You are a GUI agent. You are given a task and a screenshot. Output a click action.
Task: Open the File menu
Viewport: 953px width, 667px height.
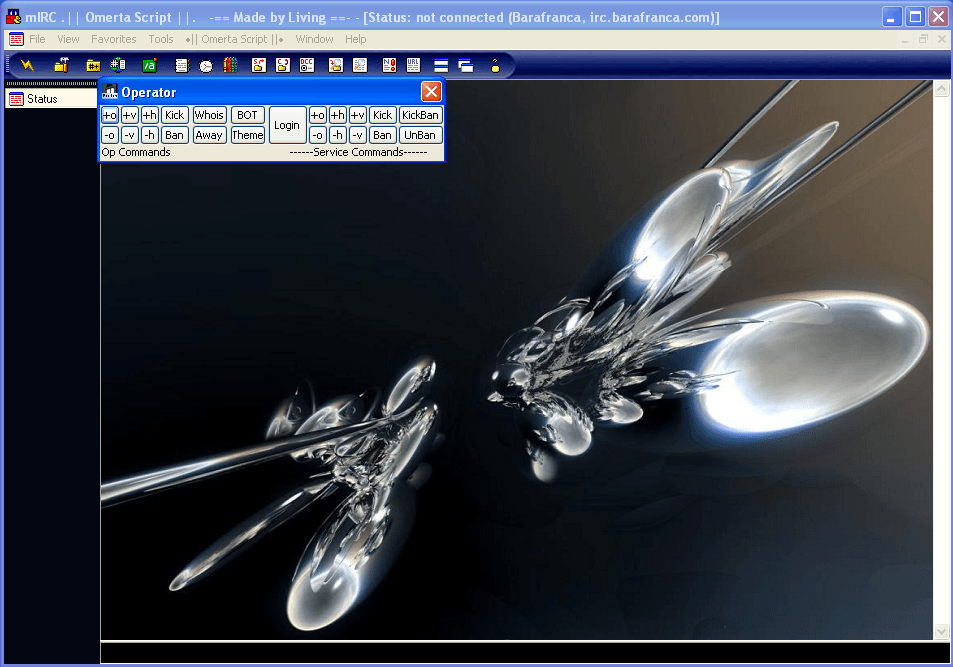coord(37,39)
